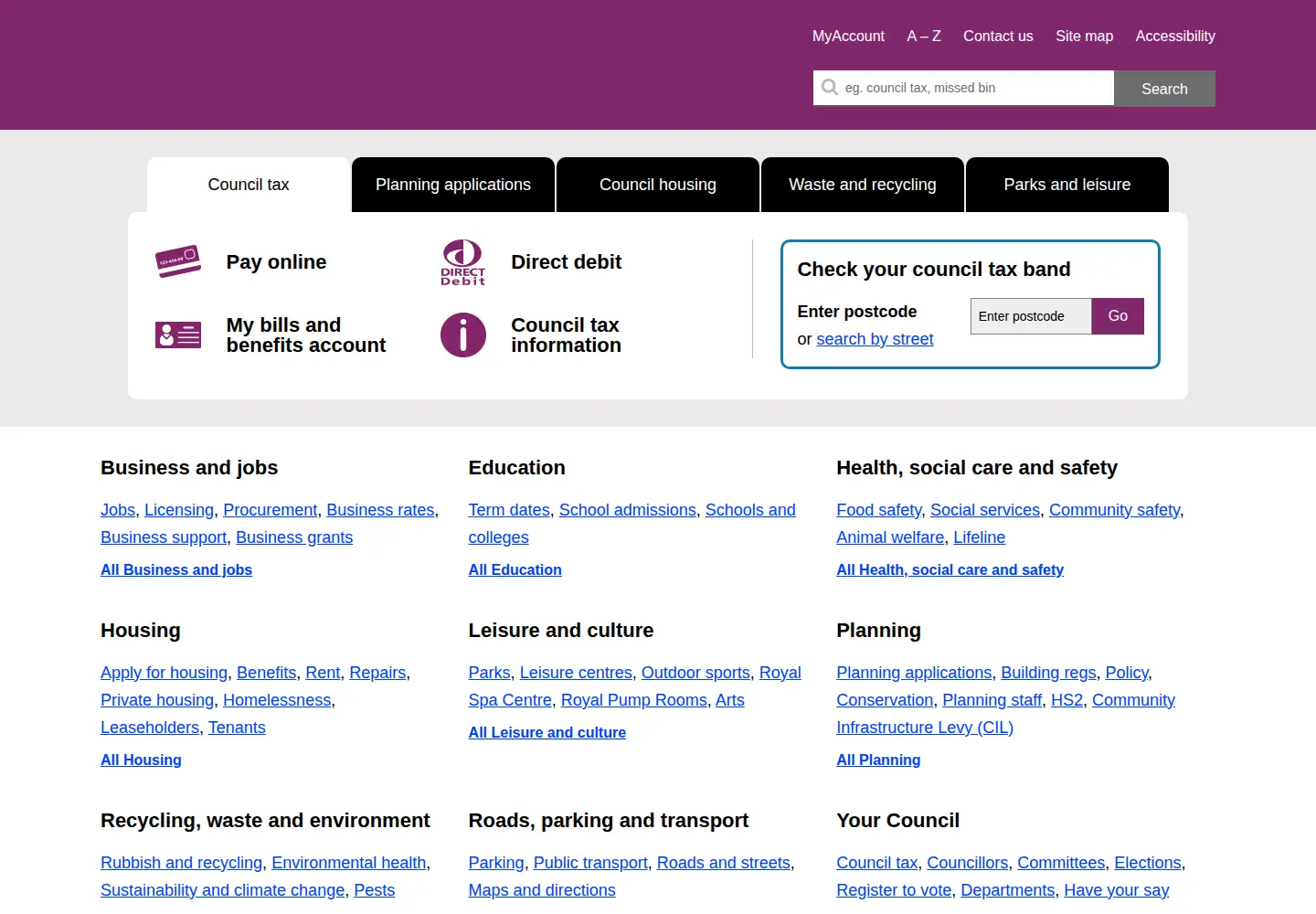1316x914 pixels.
Task: Open the Jobs link
Action: pos(118,510)
